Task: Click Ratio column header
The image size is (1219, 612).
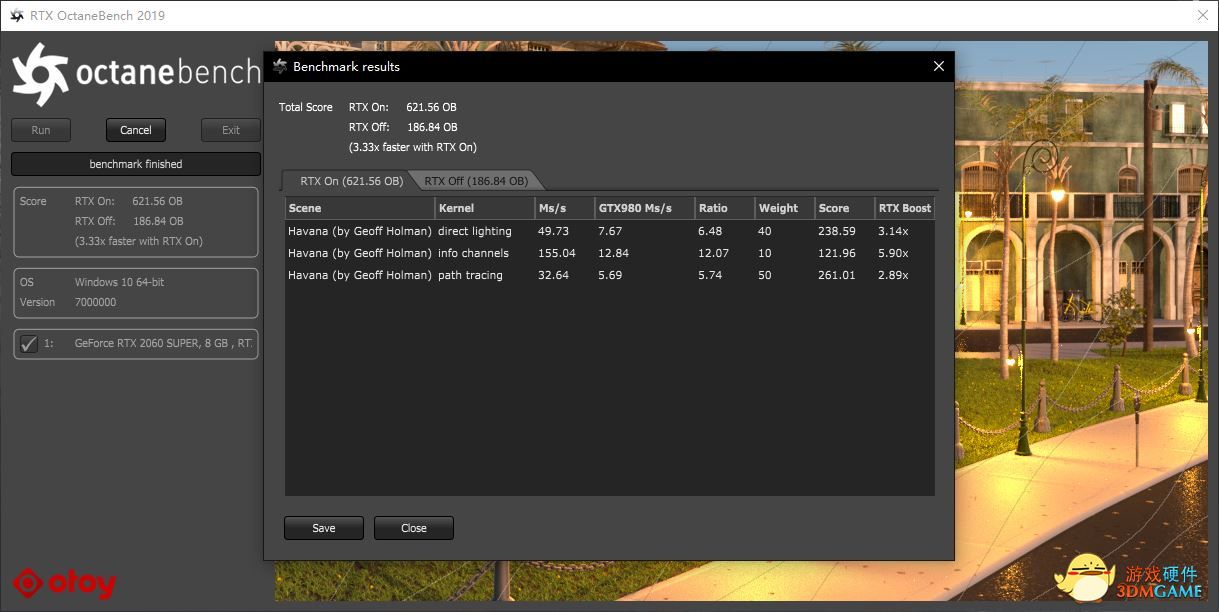Action: (725, 208)
